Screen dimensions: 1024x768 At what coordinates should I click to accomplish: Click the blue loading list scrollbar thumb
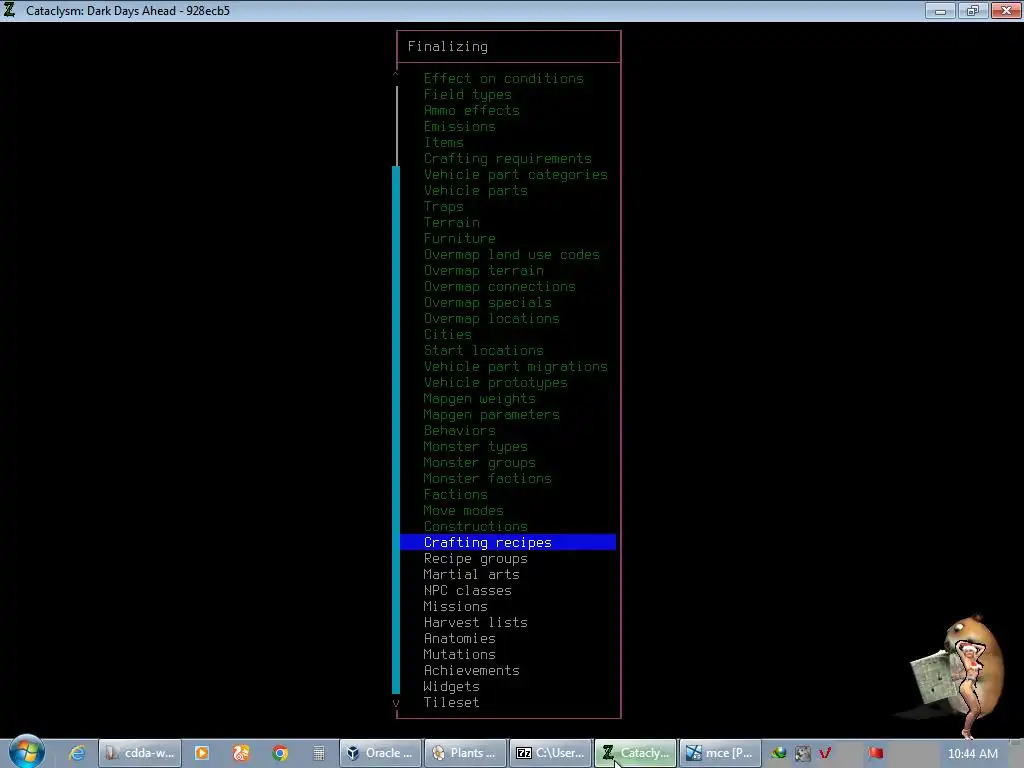point(396,430)
